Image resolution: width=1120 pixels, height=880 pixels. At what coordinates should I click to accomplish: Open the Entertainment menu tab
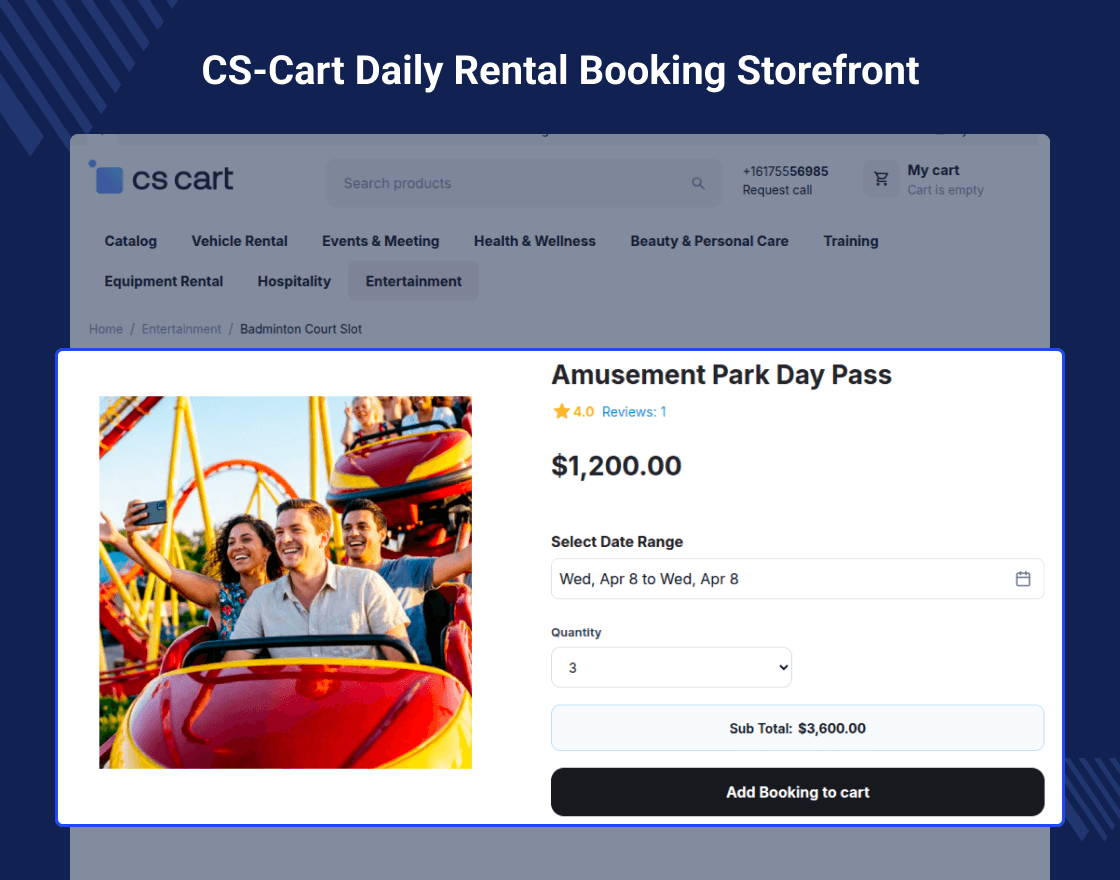click(x=413, y=281)
